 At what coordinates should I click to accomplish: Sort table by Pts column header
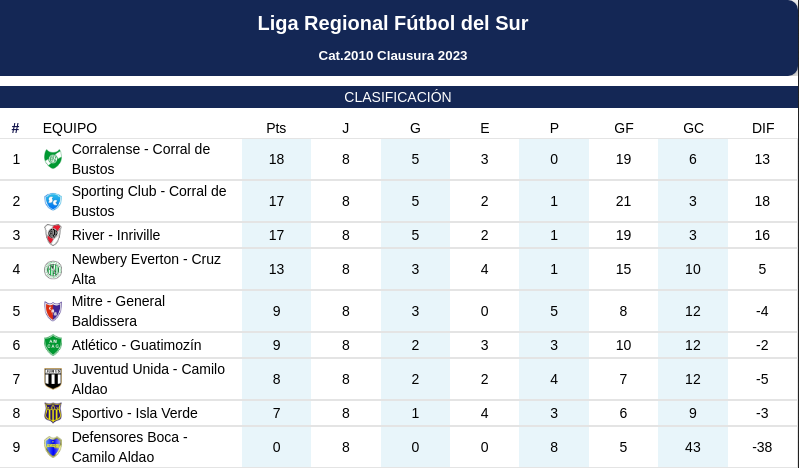point(276,128)
